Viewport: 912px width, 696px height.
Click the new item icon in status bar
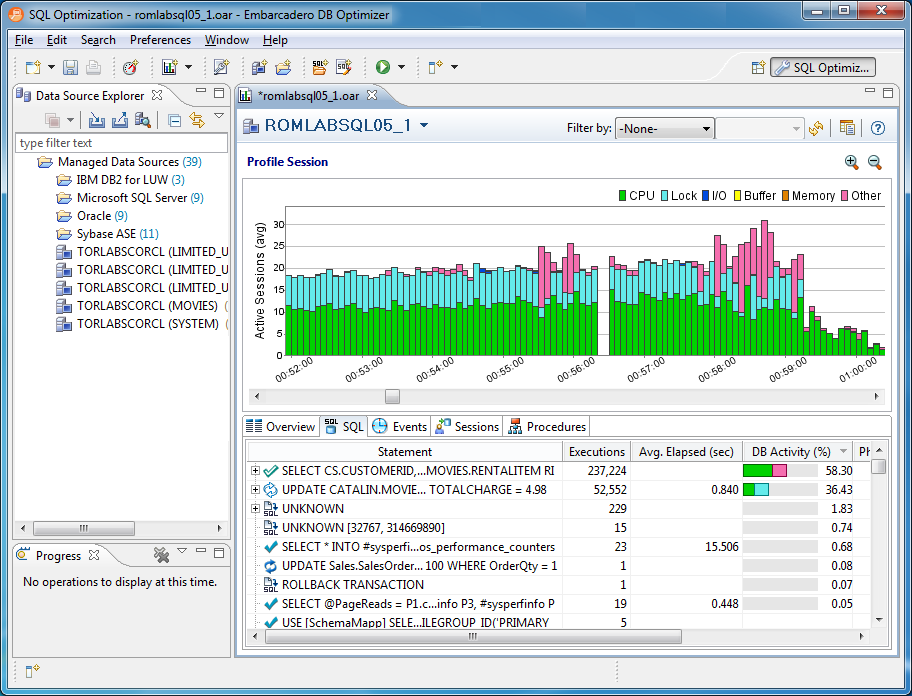33,672
